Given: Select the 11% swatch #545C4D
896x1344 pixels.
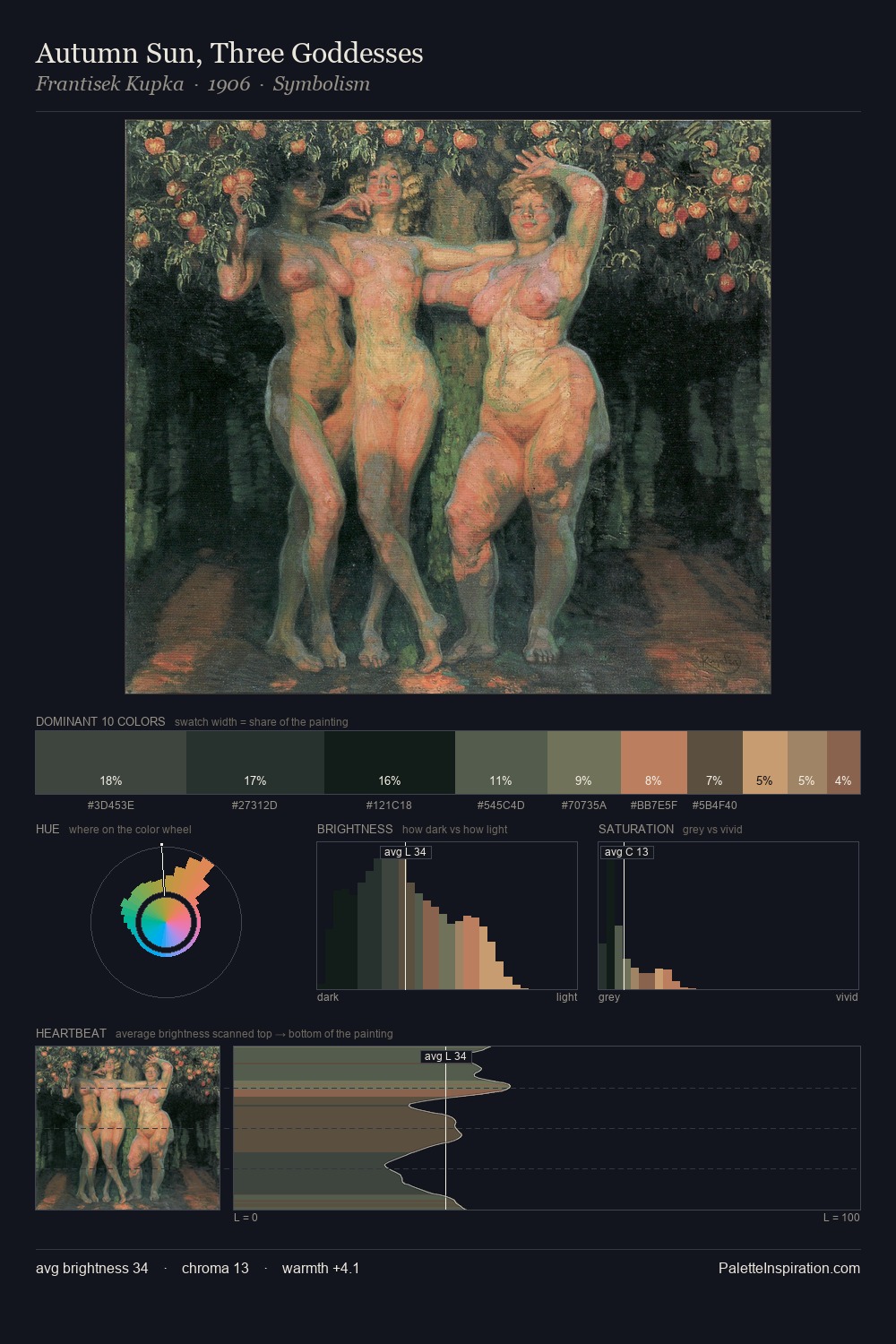Looking at the screenshot, I should tap(501, 762).
